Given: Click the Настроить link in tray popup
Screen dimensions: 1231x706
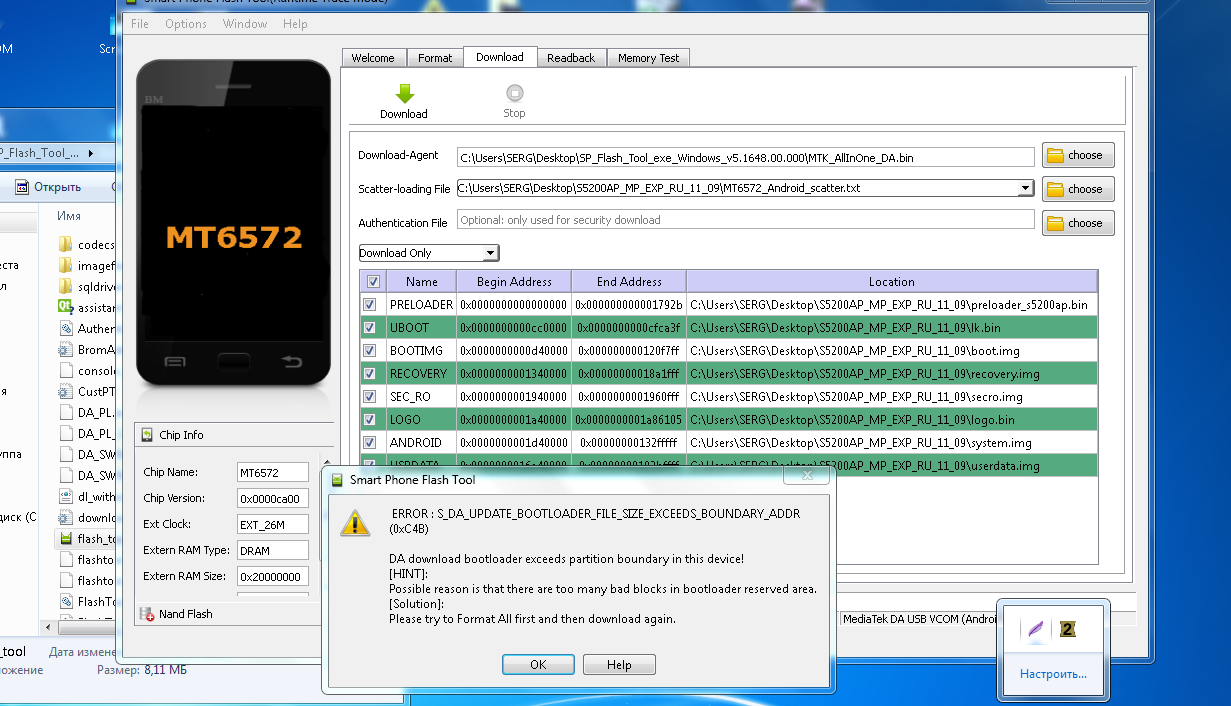Looking at the screenshot, I should pyautogui.click(x=1053, y=674).
